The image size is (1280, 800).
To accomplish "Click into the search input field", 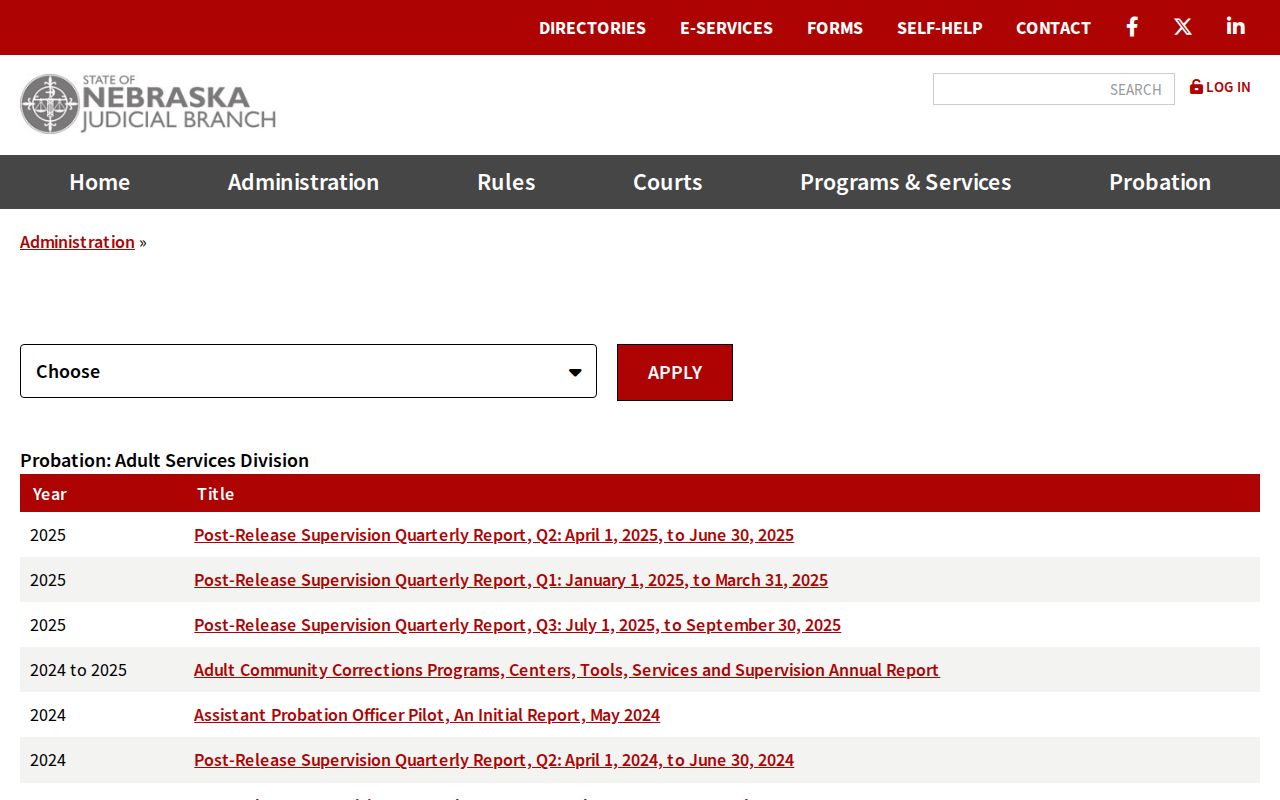I will [1054, 89].
